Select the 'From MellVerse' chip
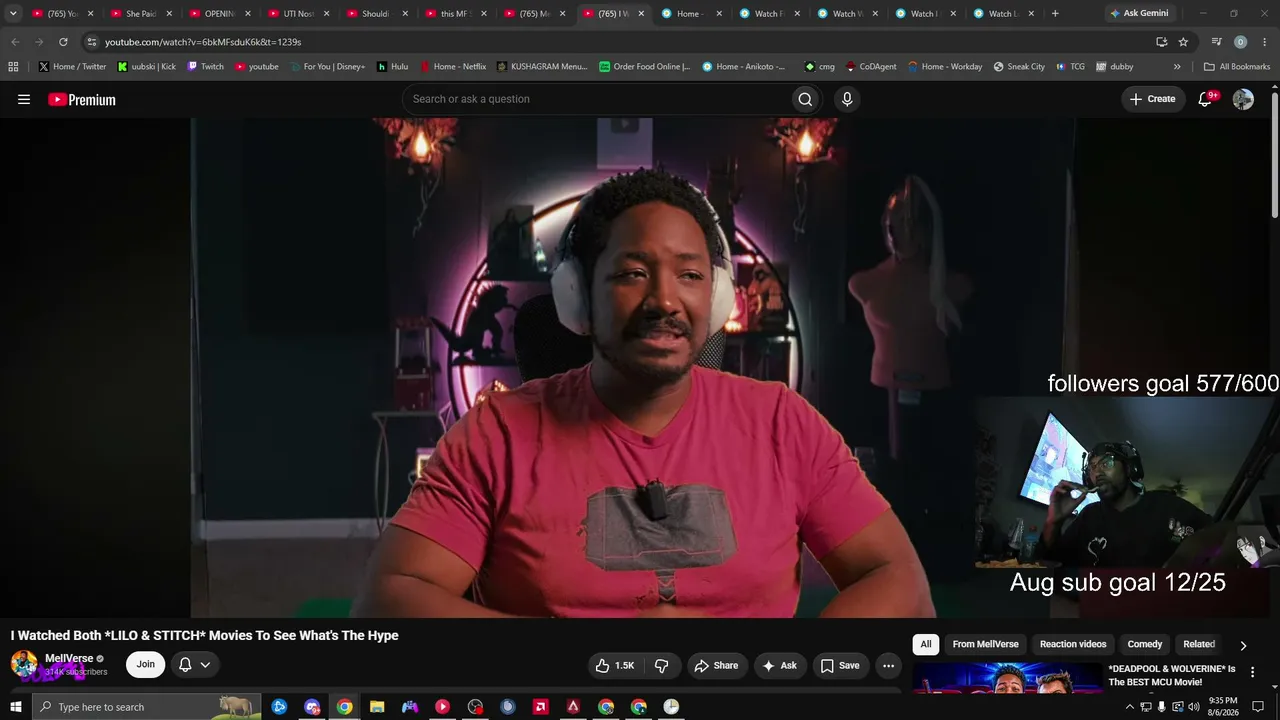This screenshot has height=720, width=1280. click(985, 644)
